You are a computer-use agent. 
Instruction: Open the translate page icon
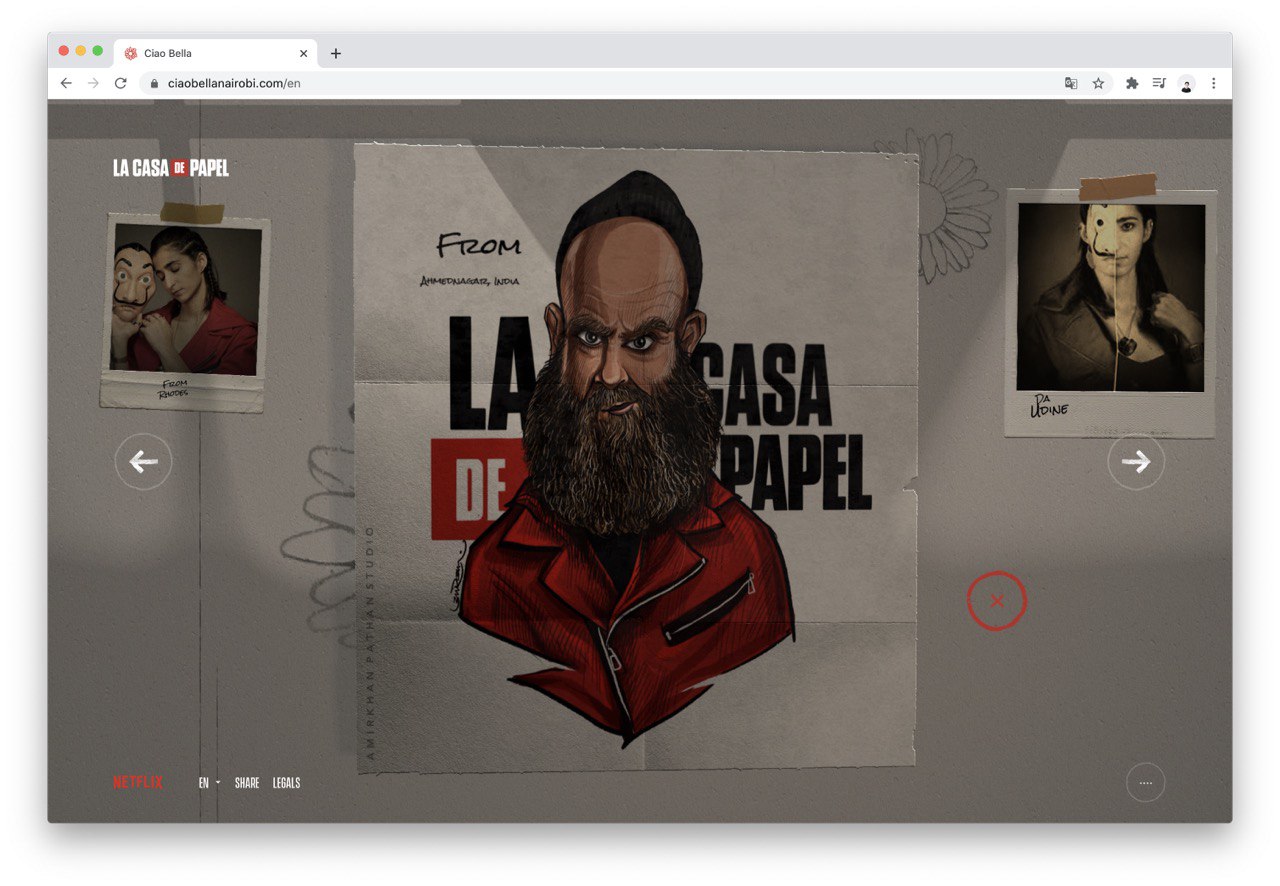pyautogui.click(x=1071, y=83)
